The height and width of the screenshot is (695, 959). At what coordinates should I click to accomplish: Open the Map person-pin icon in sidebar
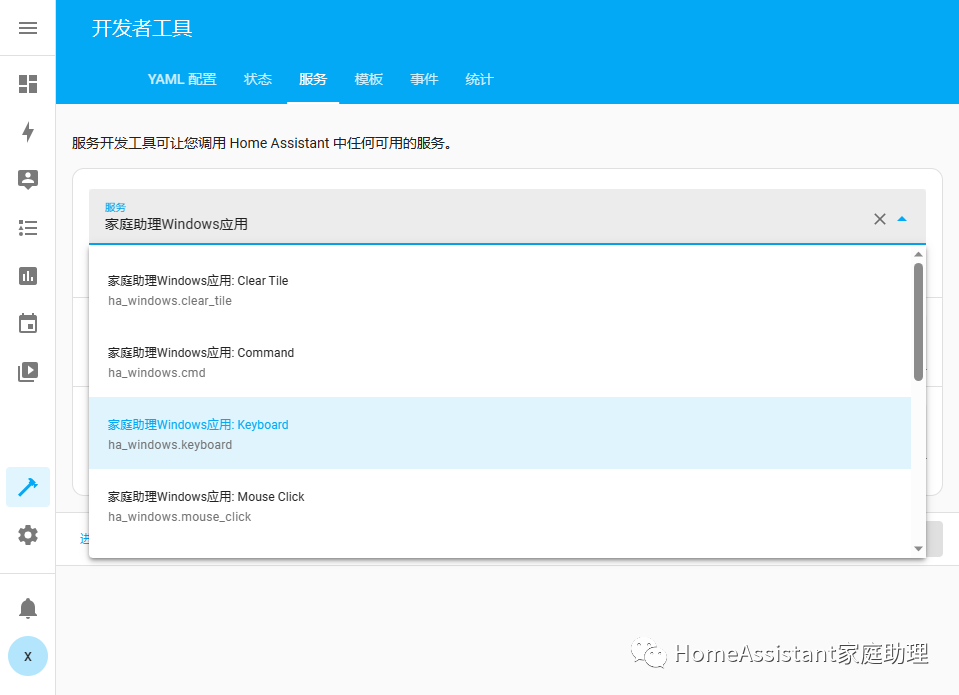tap(28, 179)
